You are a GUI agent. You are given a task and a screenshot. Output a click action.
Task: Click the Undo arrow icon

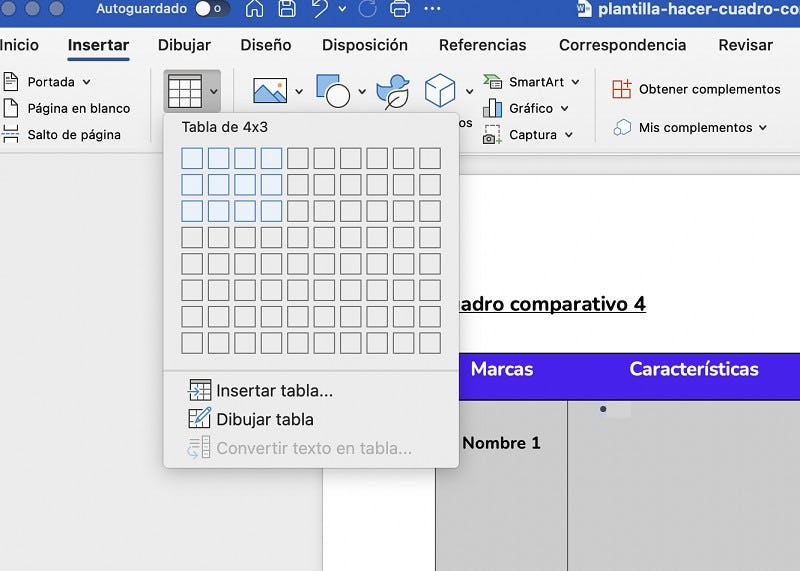[x=319, y=10]
